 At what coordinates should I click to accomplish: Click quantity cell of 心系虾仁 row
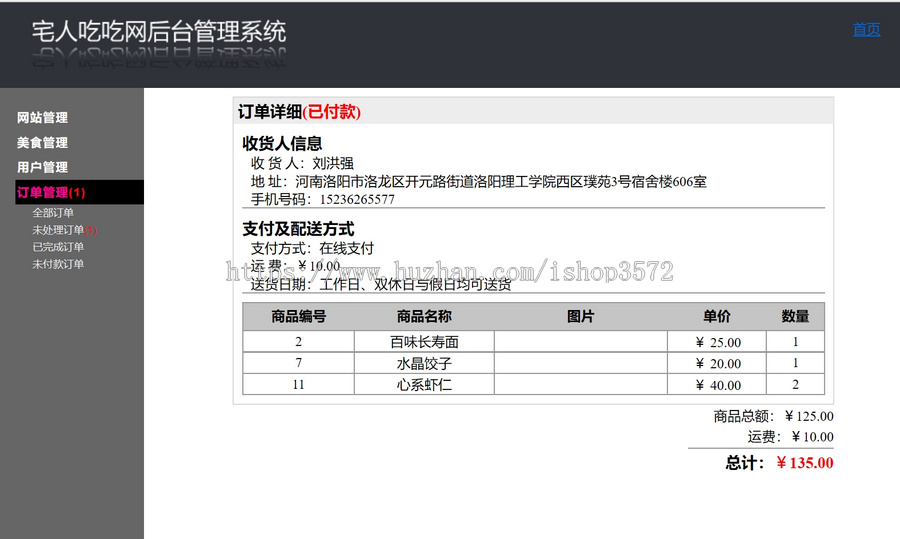click(796, 385)
